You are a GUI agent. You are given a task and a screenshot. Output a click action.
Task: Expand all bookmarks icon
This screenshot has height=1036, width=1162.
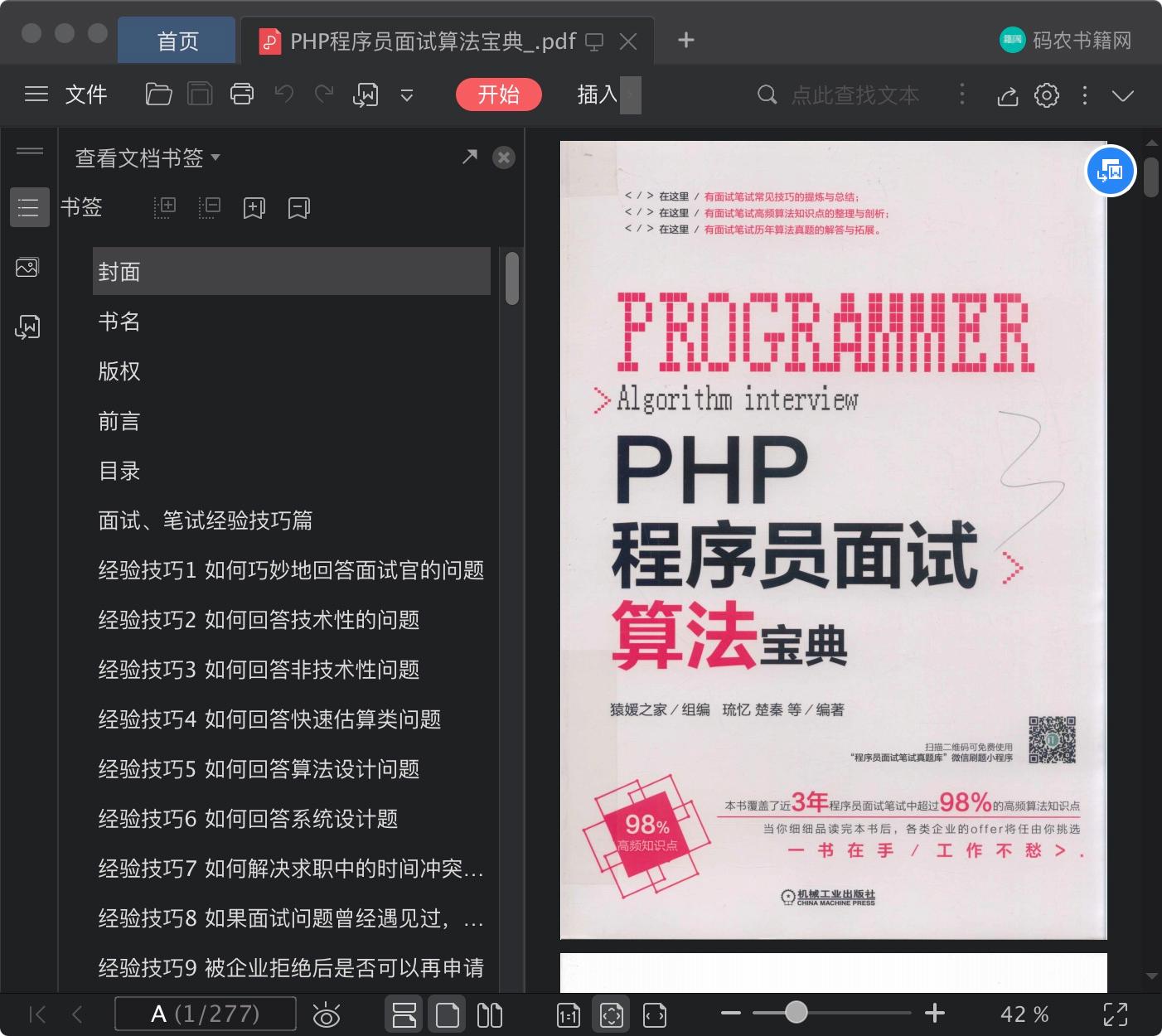click(x=165, y=207)
